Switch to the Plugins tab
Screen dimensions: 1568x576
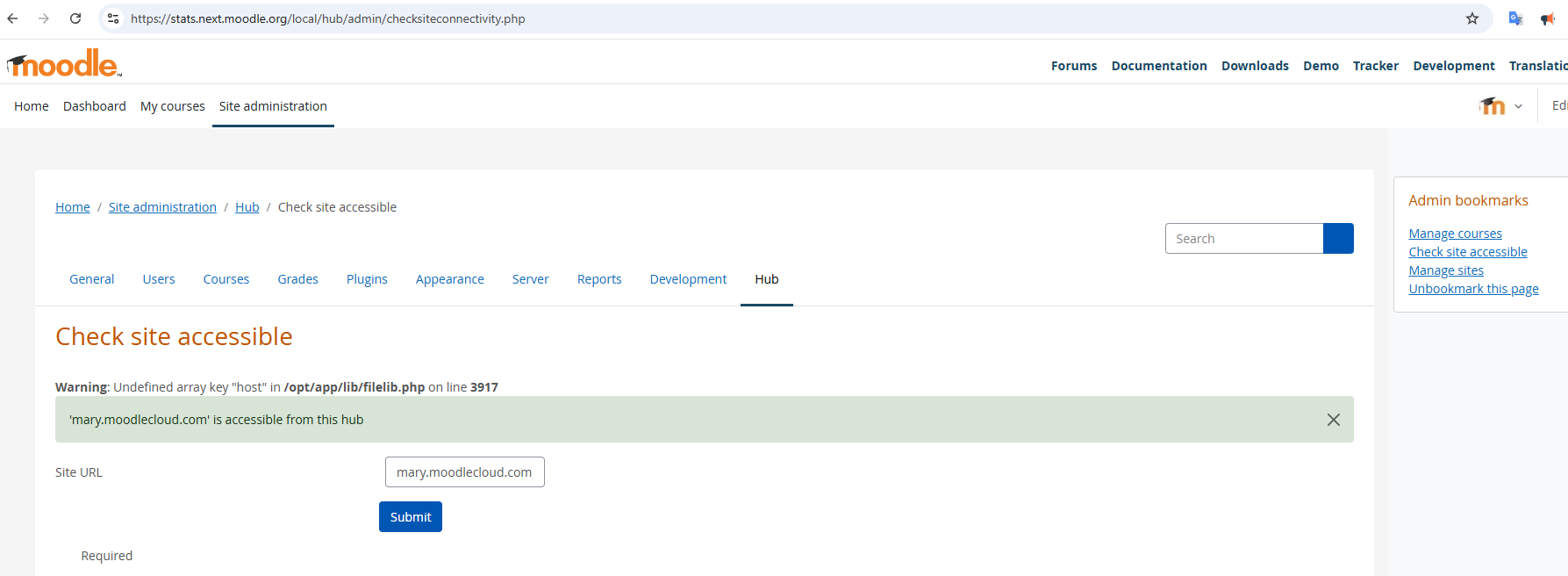367,279
